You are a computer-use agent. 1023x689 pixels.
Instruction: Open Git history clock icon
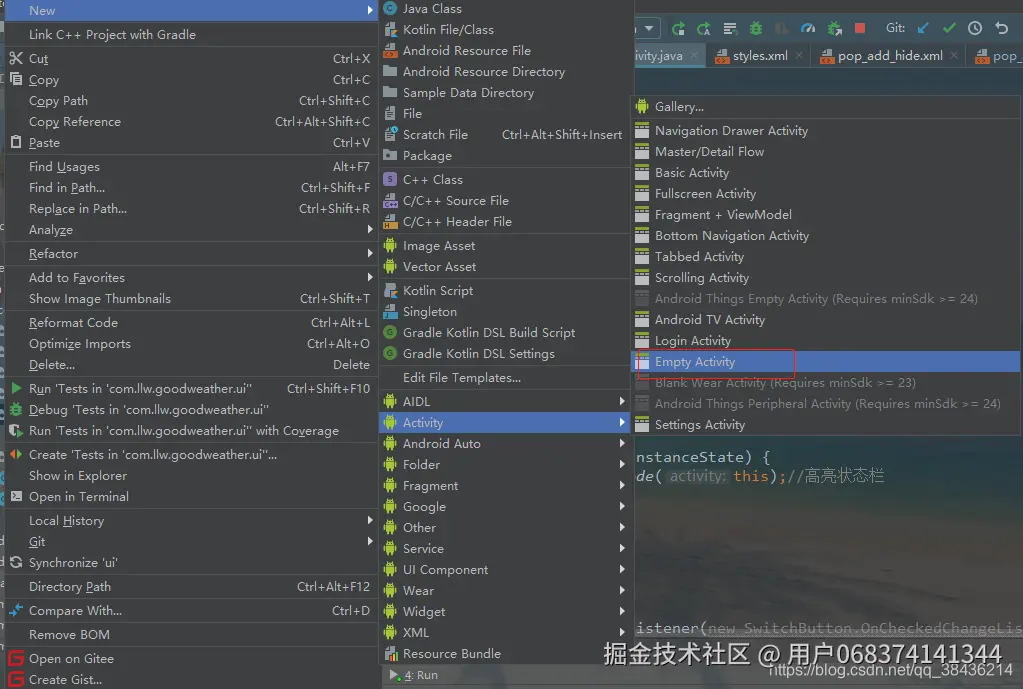pyautogui.click(x=975, y=28)
